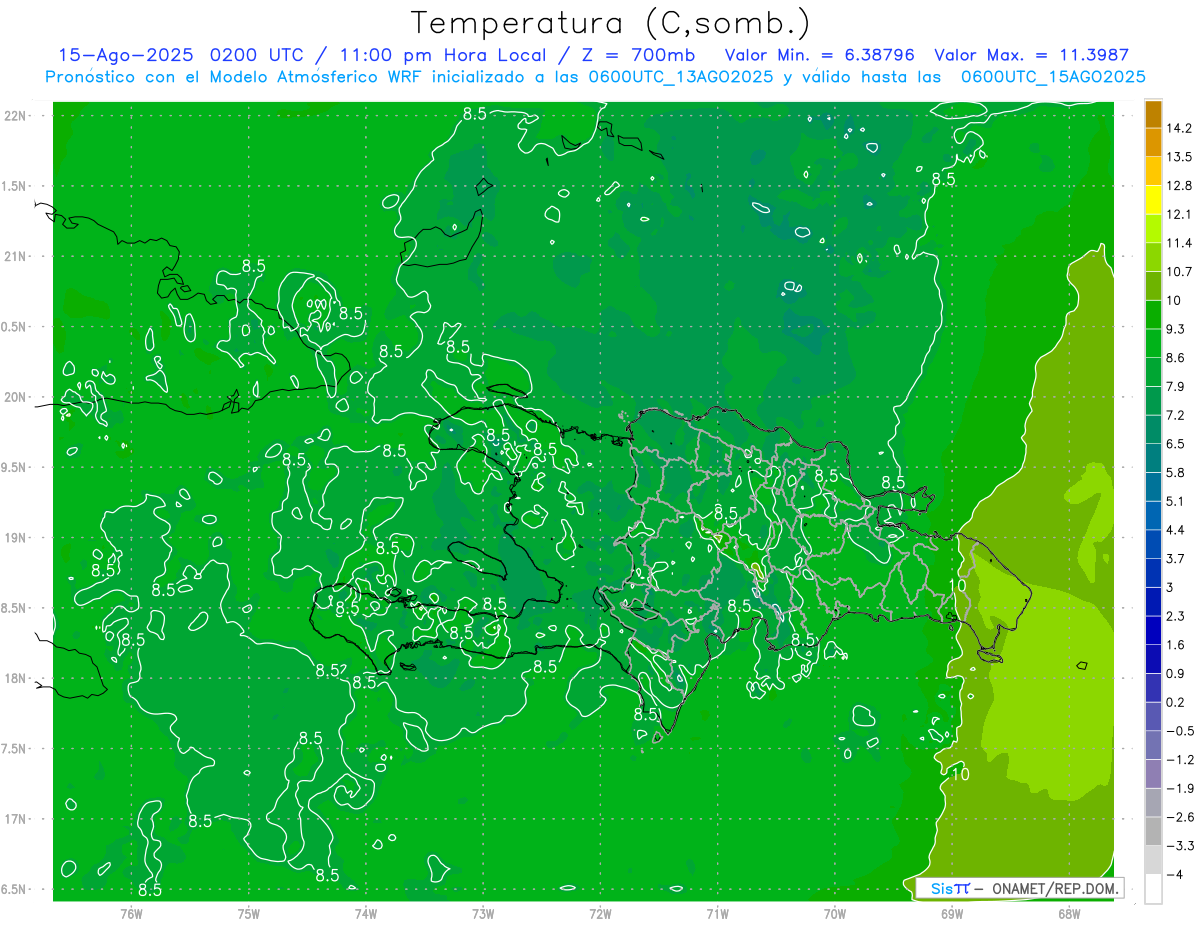Click the 2.3 colorbar value
1200x927 pixels.
[x=1175, y=616]
